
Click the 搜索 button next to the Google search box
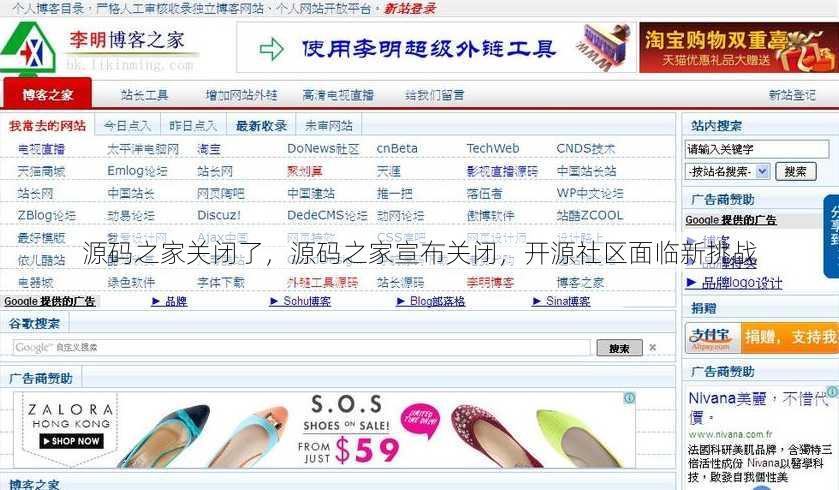coord(619,348)
